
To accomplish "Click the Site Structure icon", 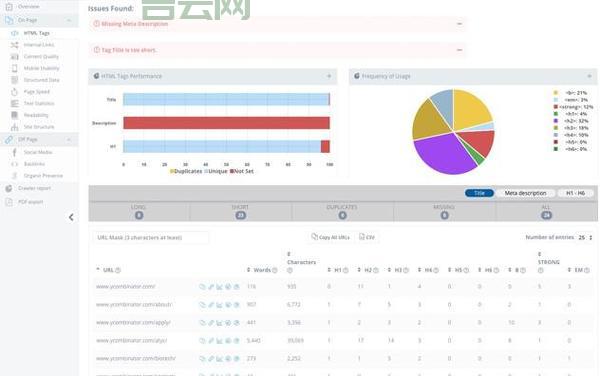I will [x=14, y=127].
